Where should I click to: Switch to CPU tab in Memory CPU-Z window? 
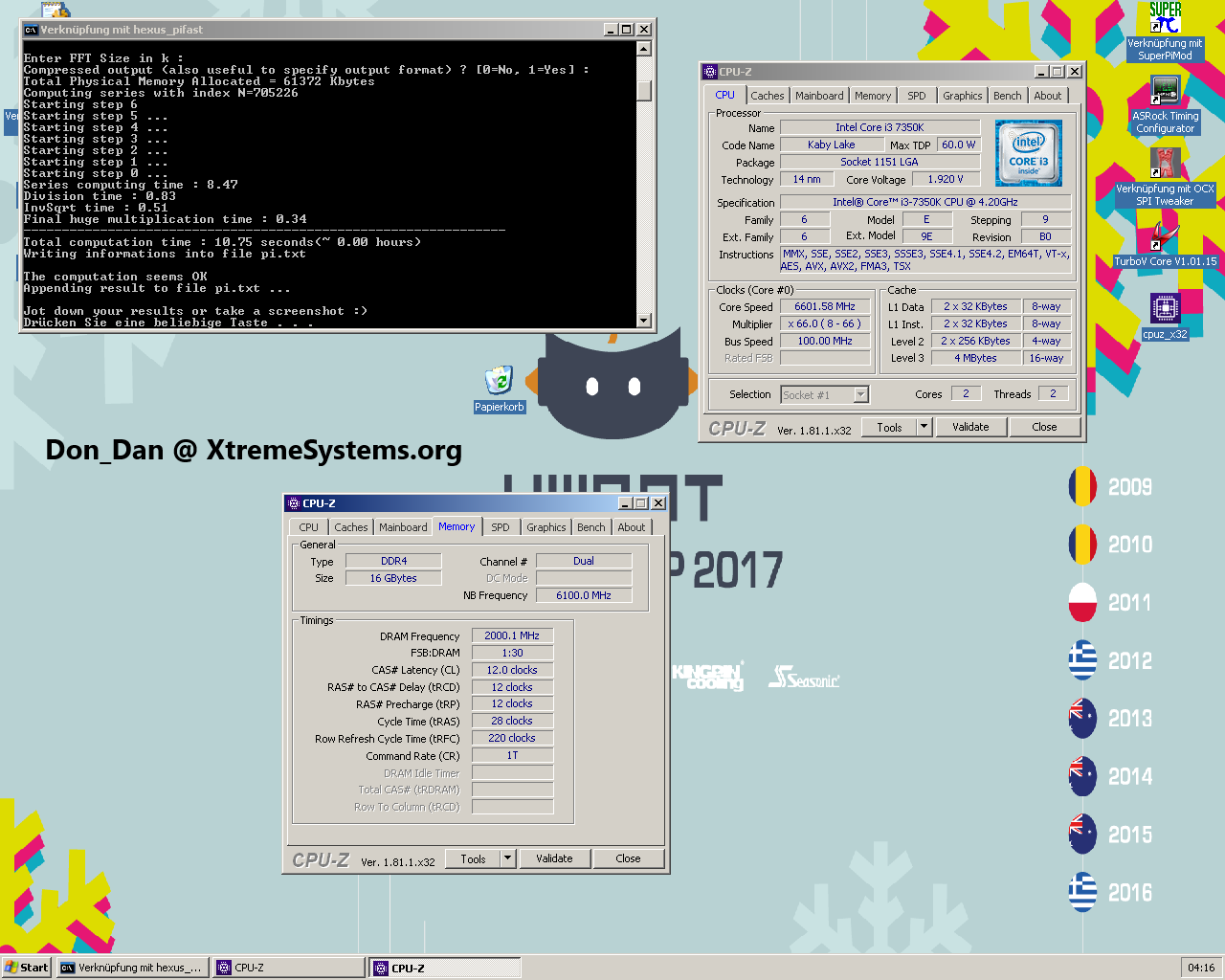coord(308,527)
